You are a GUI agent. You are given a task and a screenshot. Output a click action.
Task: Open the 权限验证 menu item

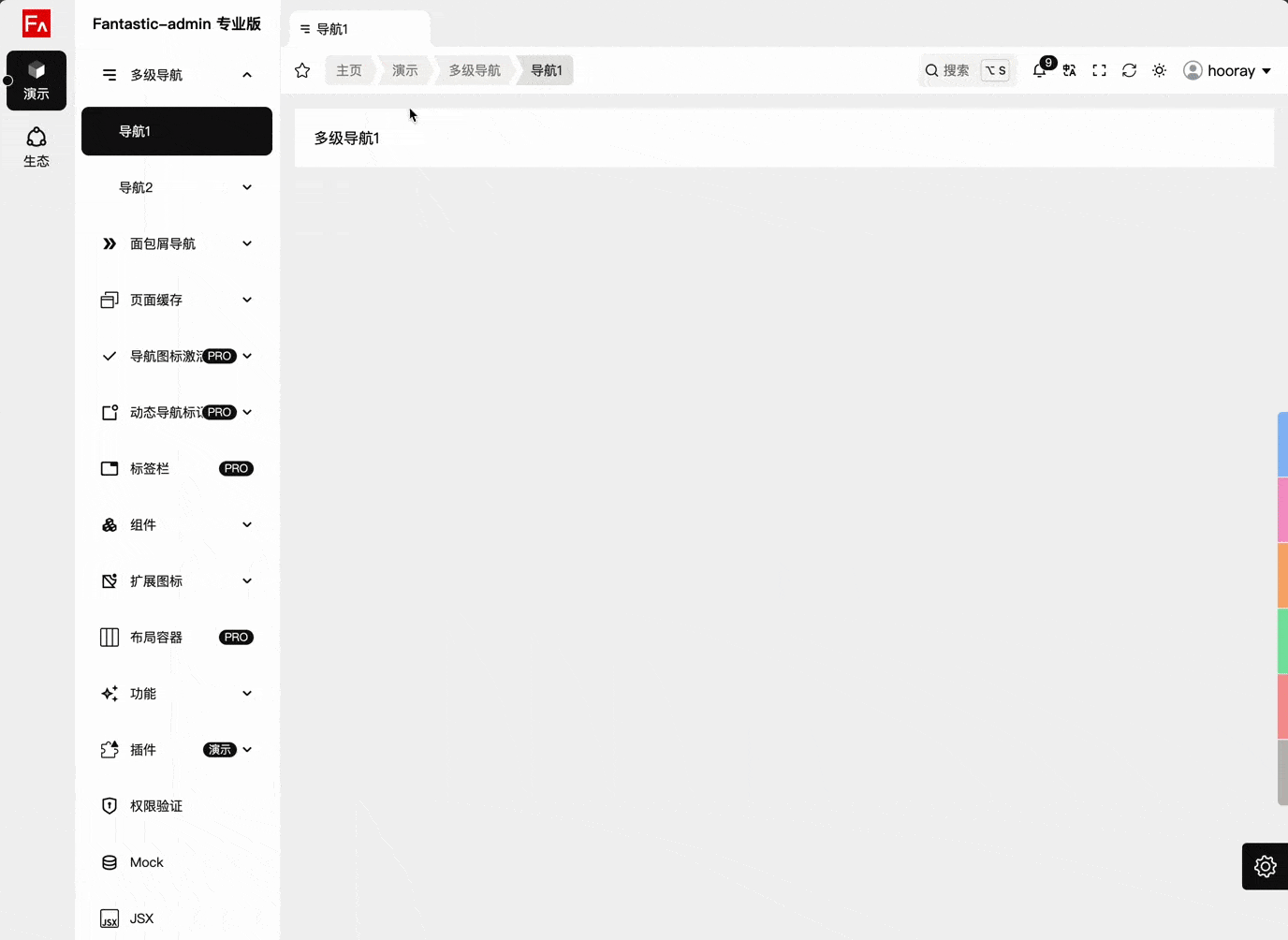point(177,805)
